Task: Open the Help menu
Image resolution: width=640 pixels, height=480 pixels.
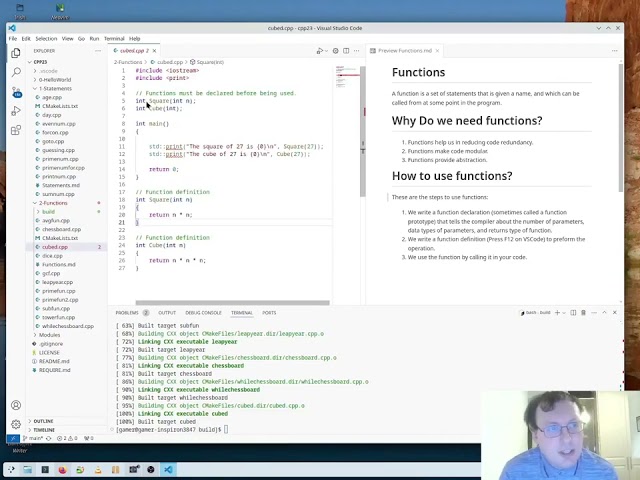Action: coord(135,39)
